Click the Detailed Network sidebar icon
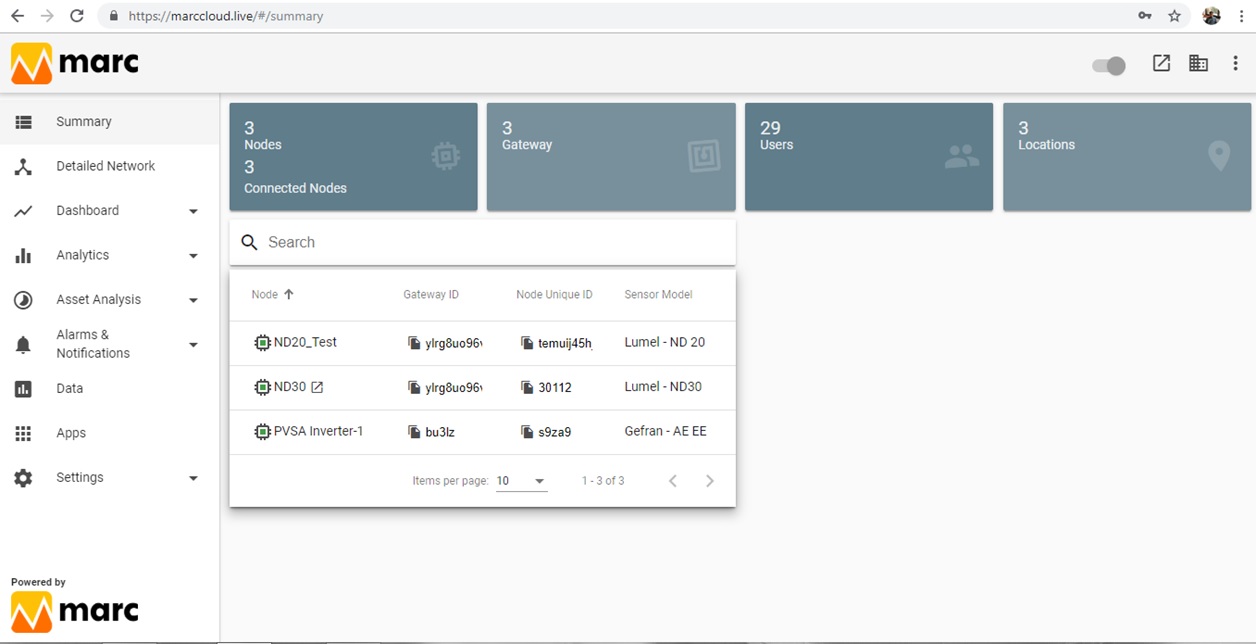 [24, 166]
